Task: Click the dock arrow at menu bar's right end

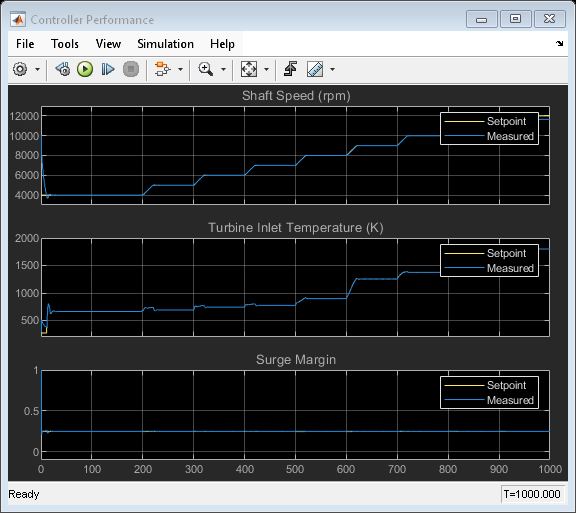Action: click(559, 43)
